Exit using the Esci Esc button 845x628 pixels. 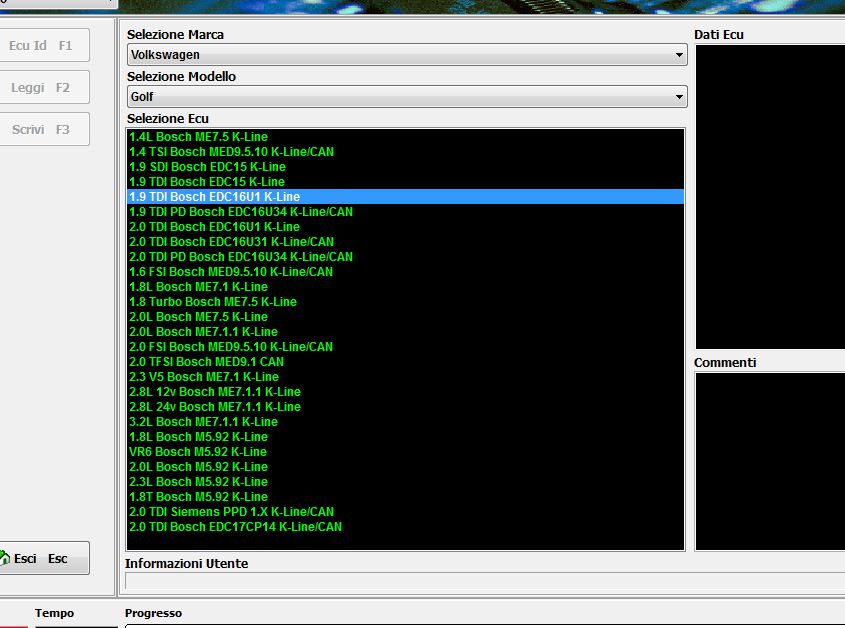tap(43, 558)
